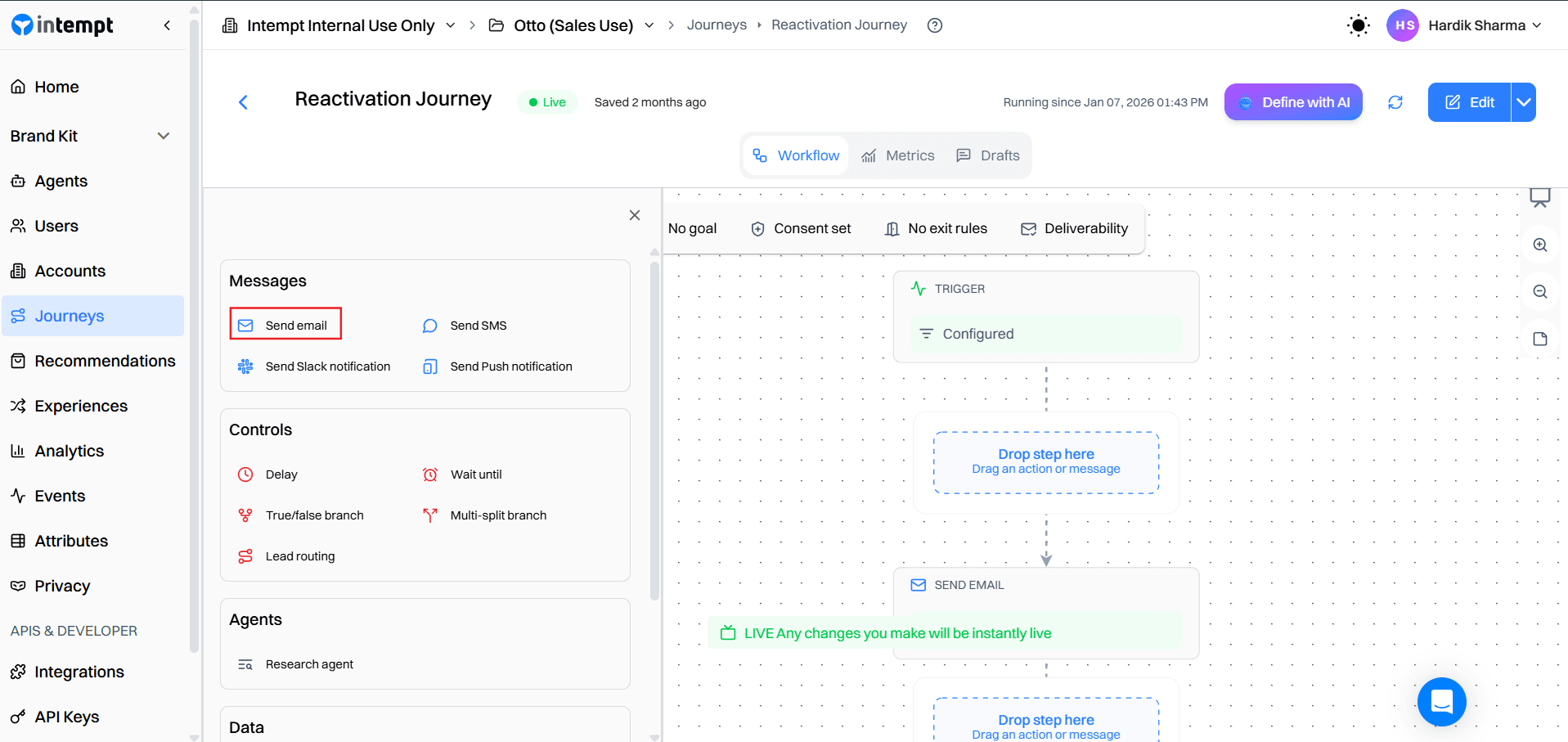Screen dimensions: 1568x742
Task: Select the True/false branch control
Action: coord(314,515)
